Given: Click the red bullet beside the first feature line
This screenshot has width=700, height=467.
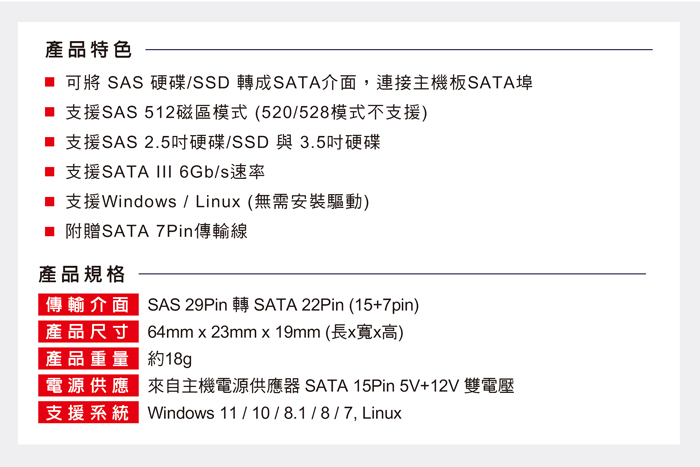Looking at the screenshot, I should click(x=48, y=82).
